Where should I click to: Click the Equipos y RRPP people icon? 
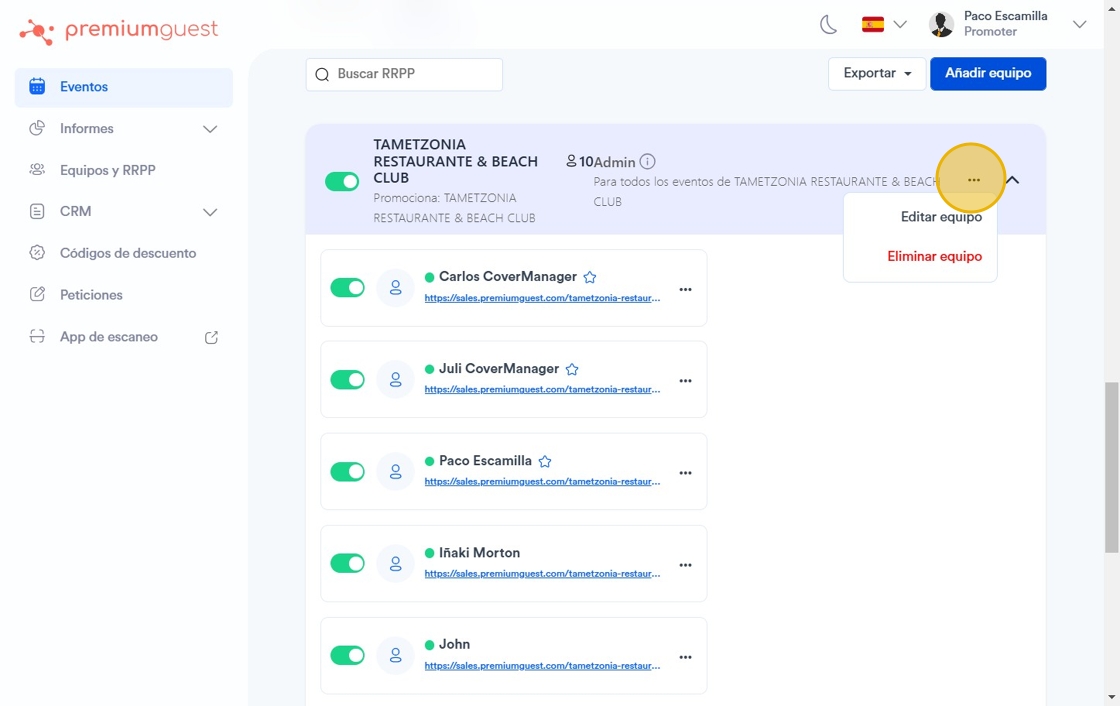point(37,169)
